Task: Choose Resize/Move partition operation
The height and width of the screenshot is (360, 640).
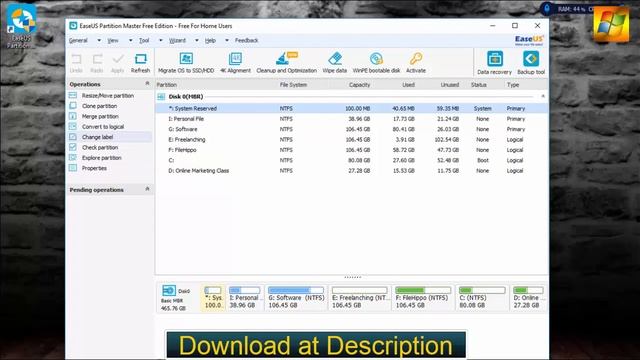Action: point(108,96)
